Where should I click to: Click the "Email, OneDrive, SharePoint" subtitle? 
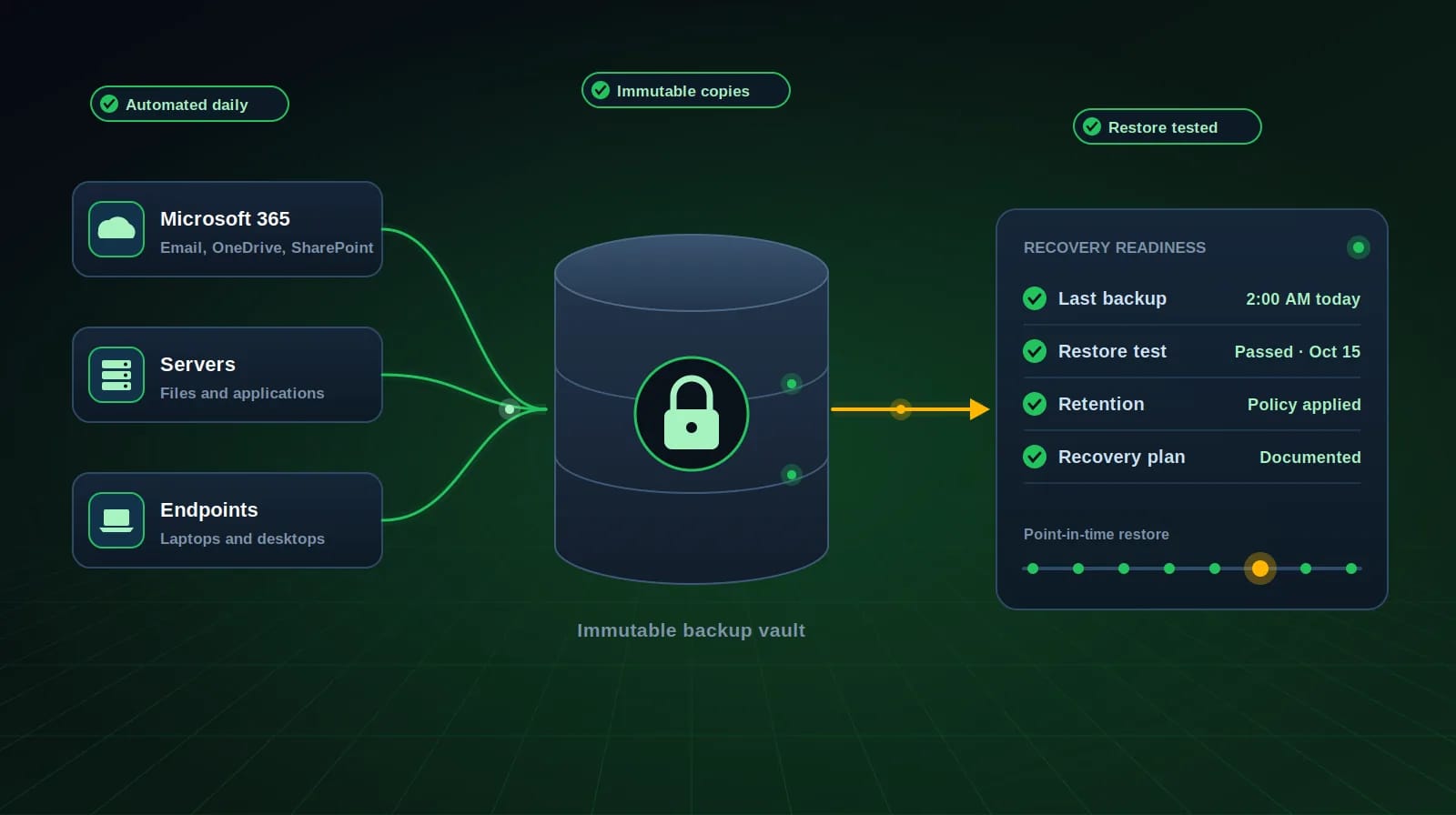click(267, 247)
